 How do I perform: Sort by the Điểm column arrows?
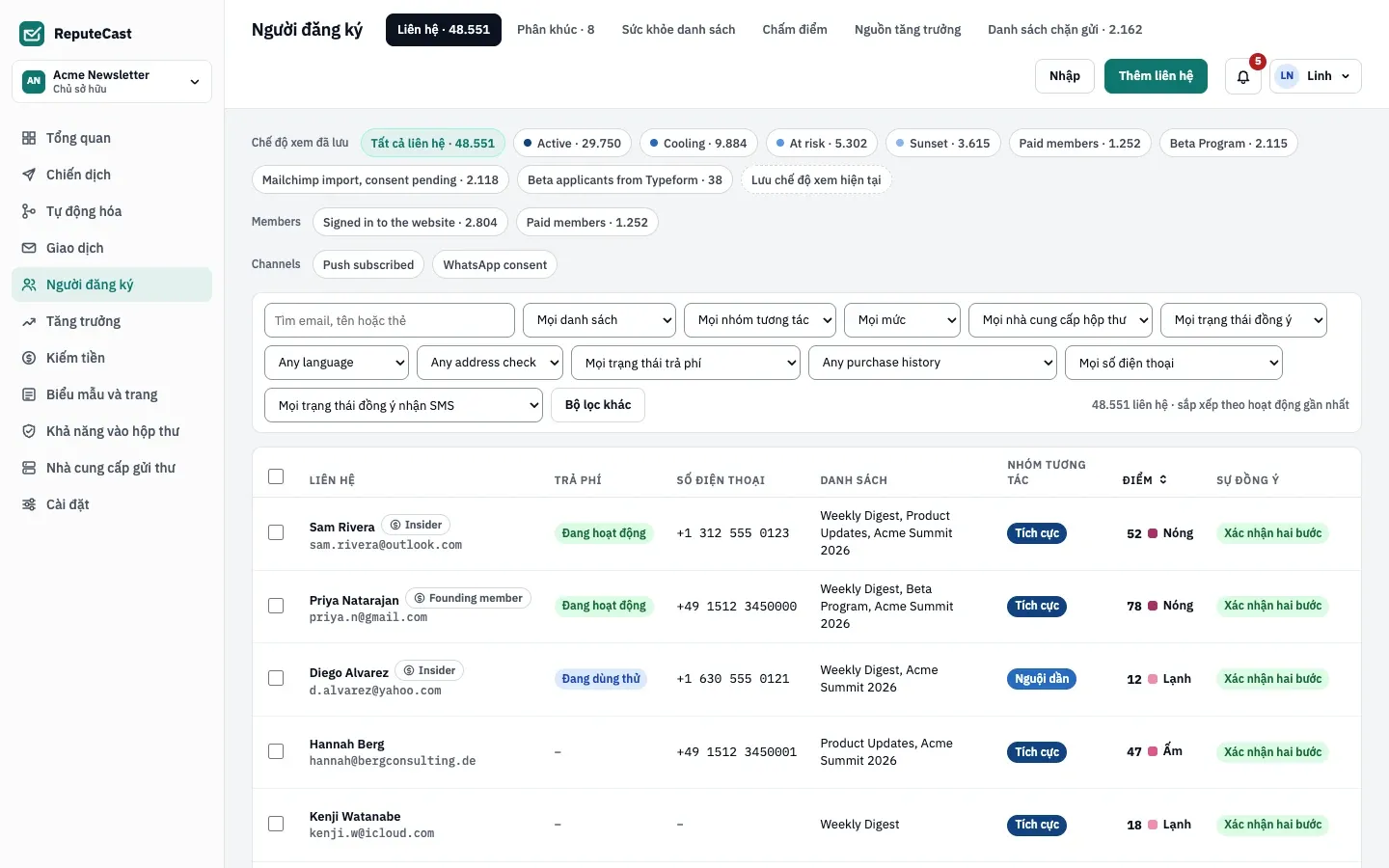coord(1163,479)
